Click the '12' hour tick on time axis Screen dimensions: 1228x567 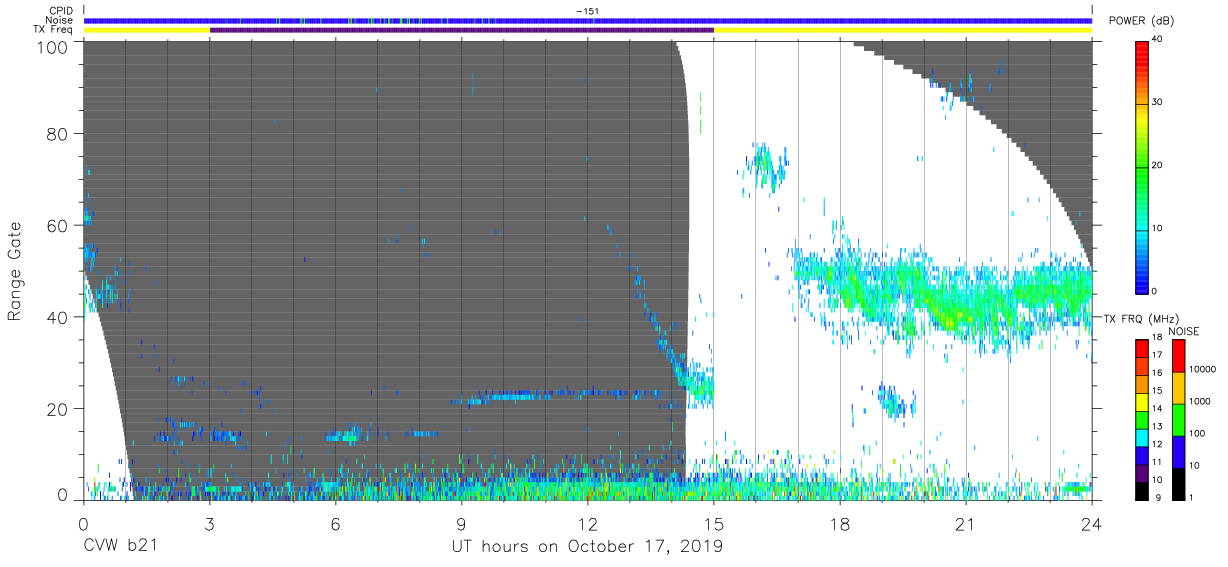click(x=587, y=522)
